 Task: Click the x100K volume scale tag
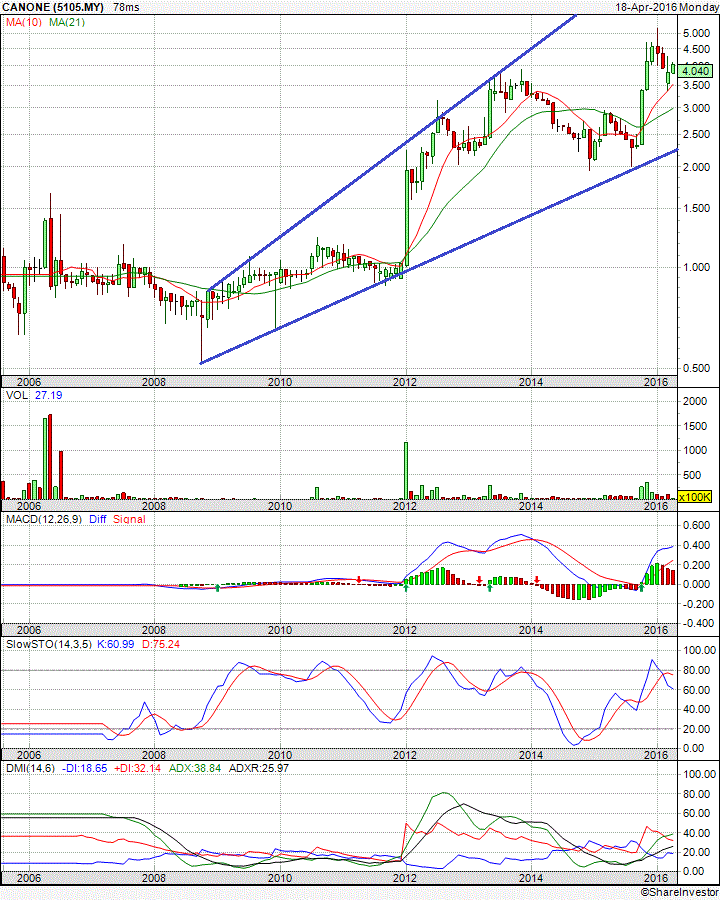[x=695, y=497]
